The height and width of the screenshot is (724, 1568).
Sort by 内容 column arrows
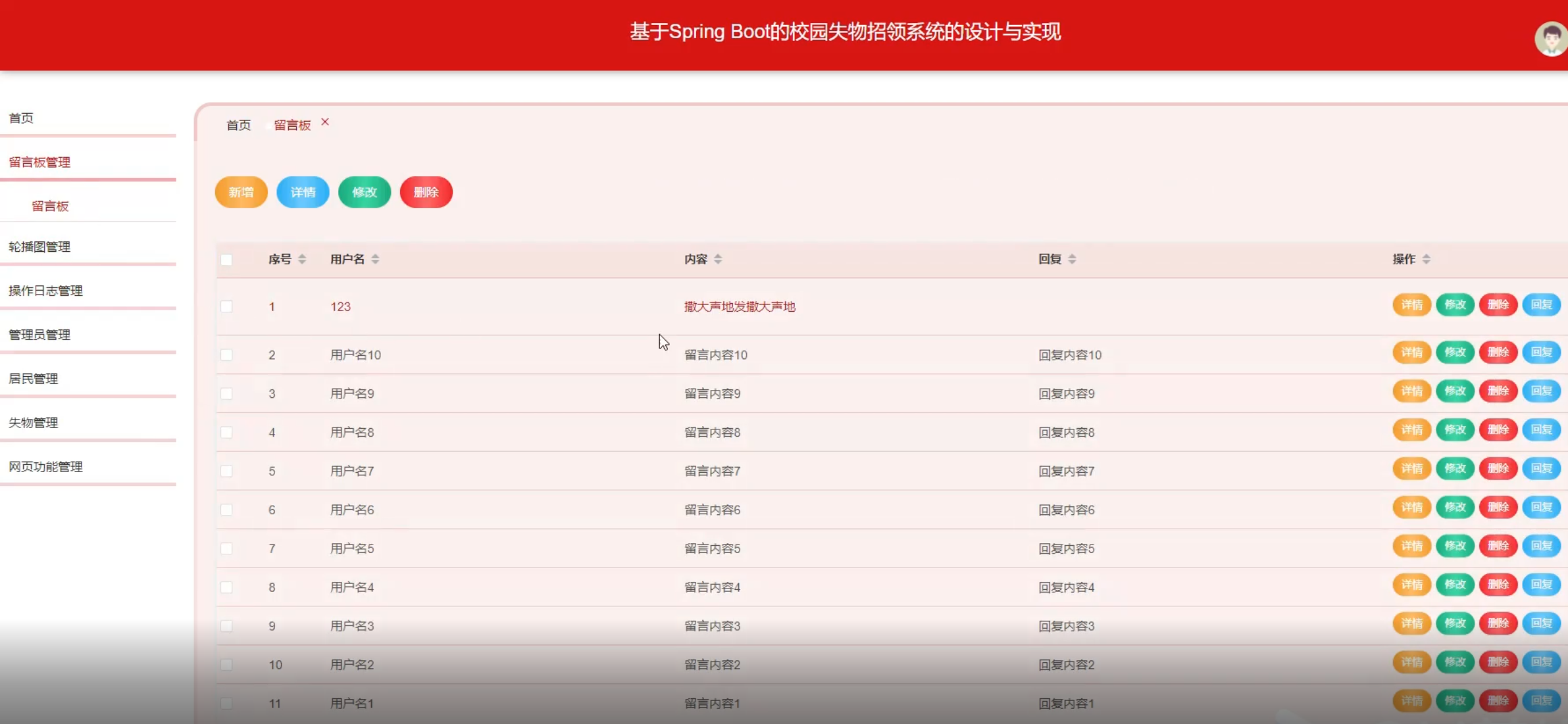718,259
